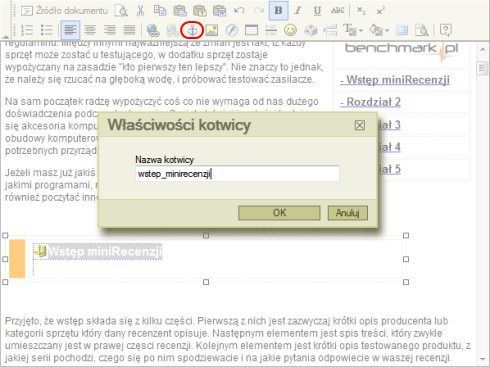Insert a numbered list
Image resolution: width=490 pixels, height=367 pixels.
point(27,30)
